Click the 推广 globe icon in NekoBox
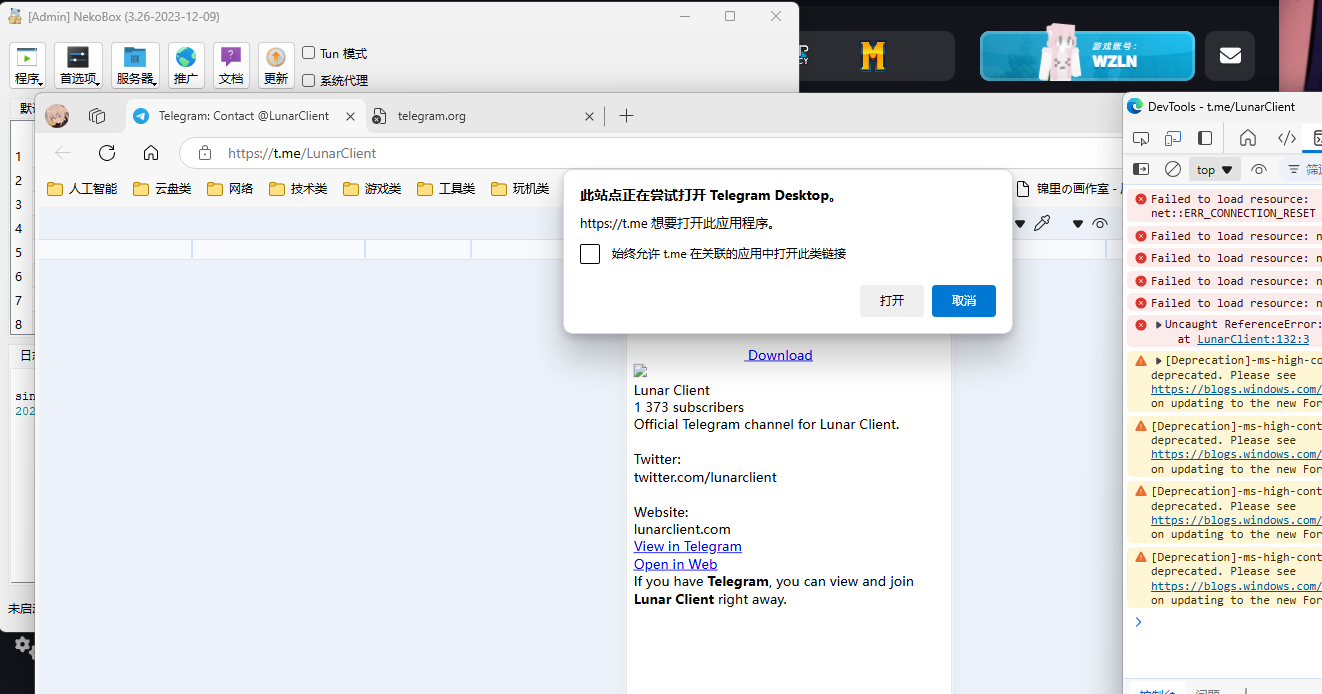Image resolution: width=1322 pixels, height=694 pixels. pos(186,66)
